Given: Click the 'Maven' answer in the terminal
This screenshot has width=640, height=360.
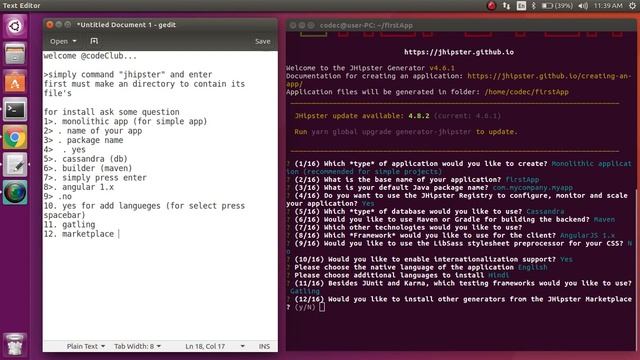Looking at the screenshot, I should click(x=604, y=220).
